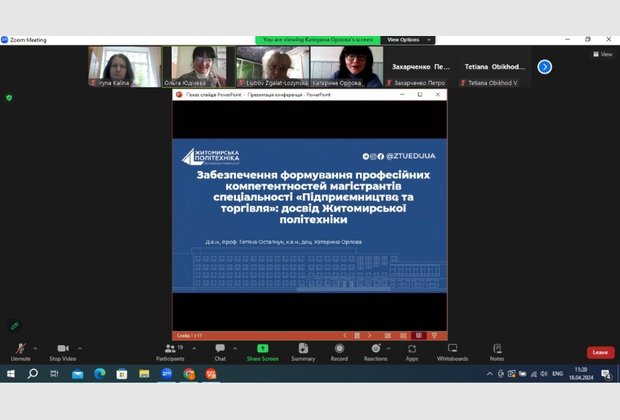Open the Reactions menu
This screenshot has width=620, height=420.
pyautogui.click(x=375, y=348)
